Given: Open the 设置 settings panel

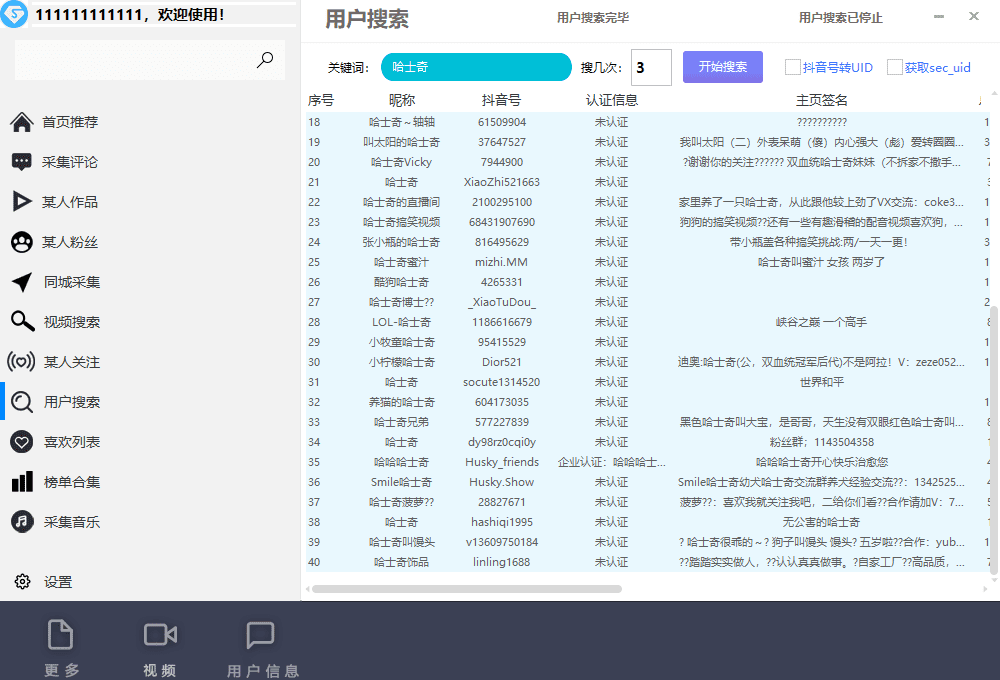Looking at the screenshot, I should tap(57, 581).
